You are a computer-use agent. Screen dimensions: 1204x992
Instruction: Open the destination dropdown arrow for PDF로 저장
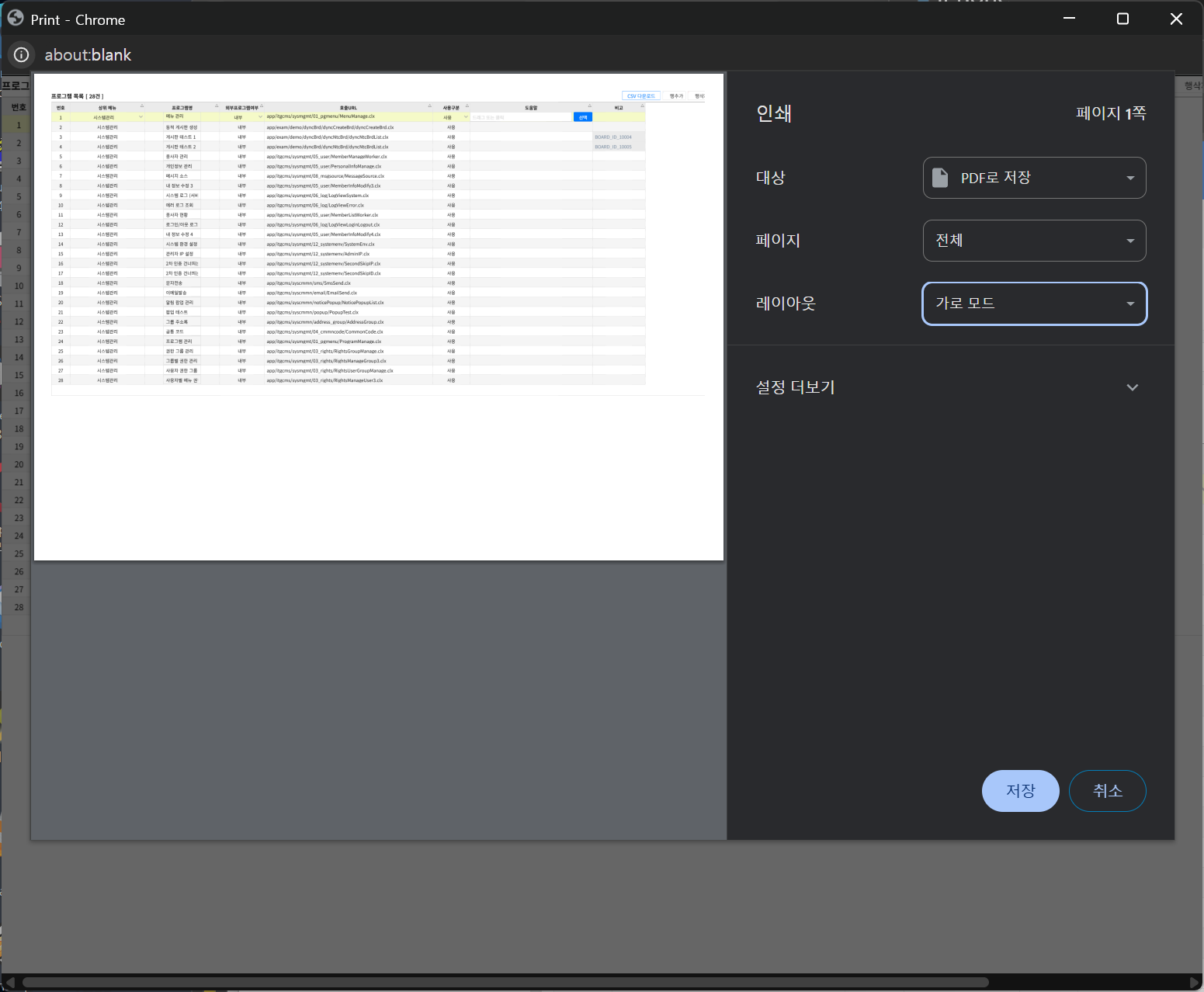1130,178
